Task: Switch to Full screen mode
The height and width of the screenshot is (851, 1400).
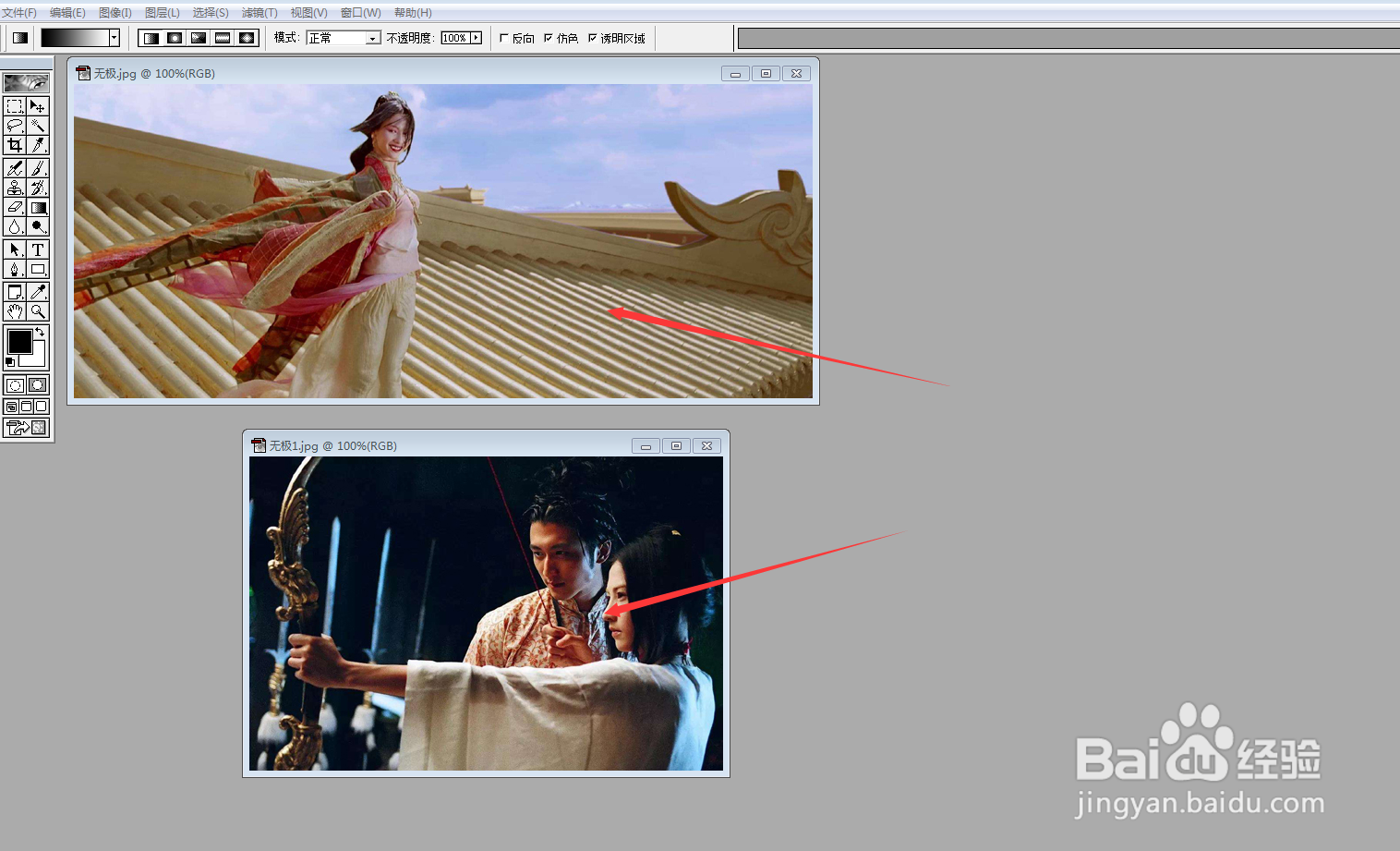Action: [42, 407]
